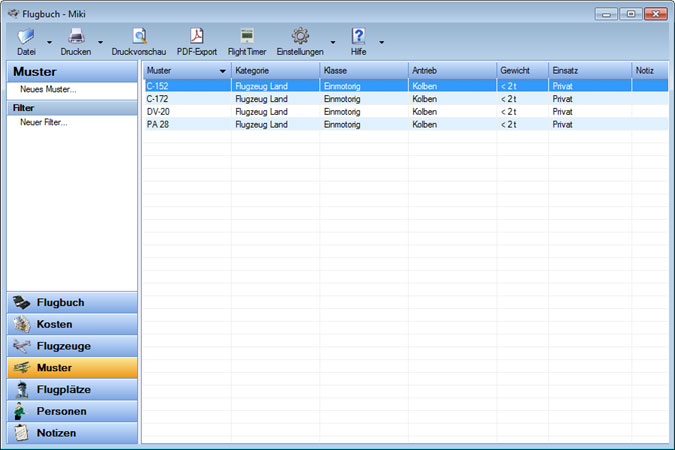Sort by the Kategorie column header

(x=276, y=71)
